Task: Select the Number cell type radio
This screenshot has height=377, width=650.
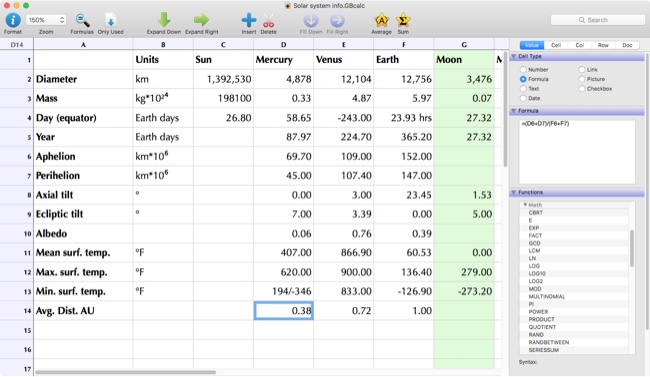Action: (x=523, y=70)
